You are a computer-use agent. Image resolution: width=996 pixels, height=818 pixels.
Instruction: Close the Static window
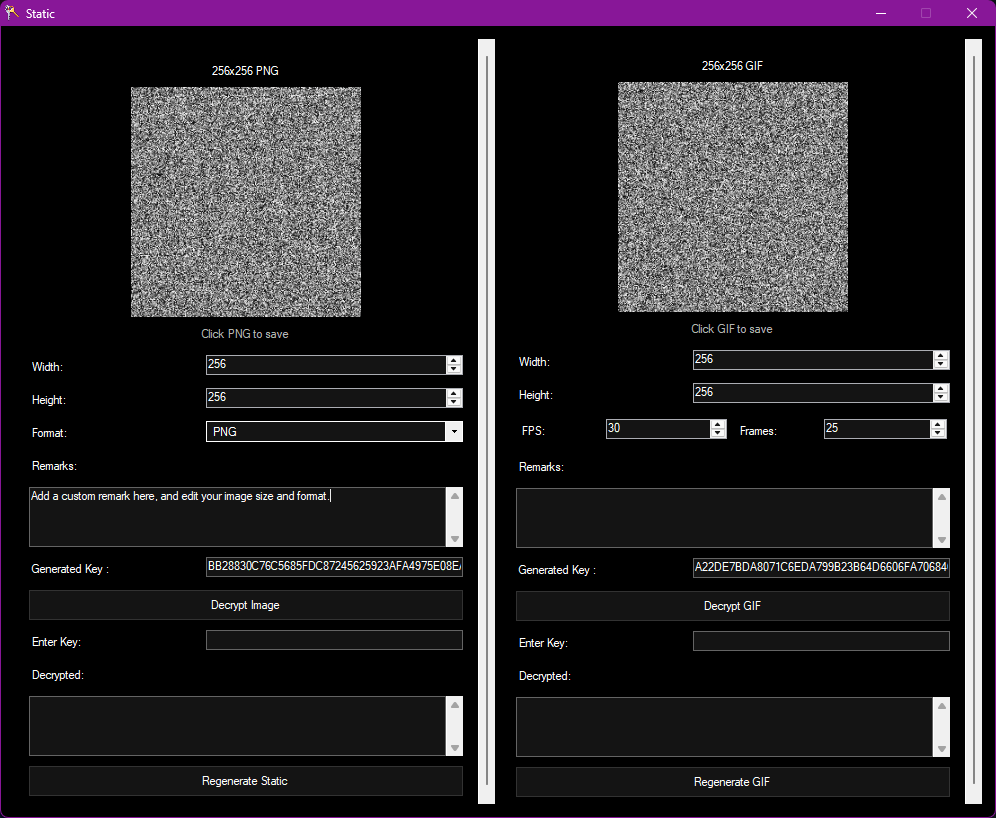[972, 13]
